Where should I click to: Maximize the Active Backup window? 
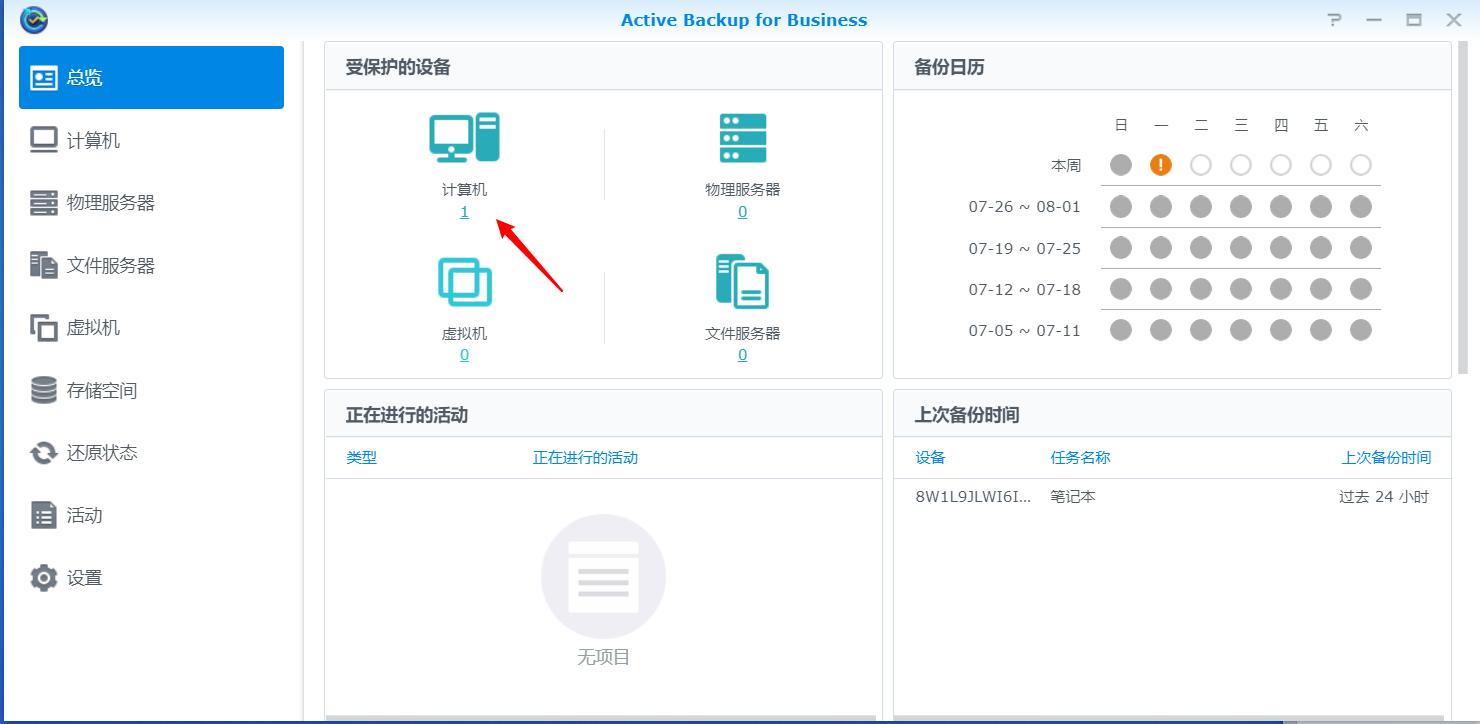[1414, 20]
